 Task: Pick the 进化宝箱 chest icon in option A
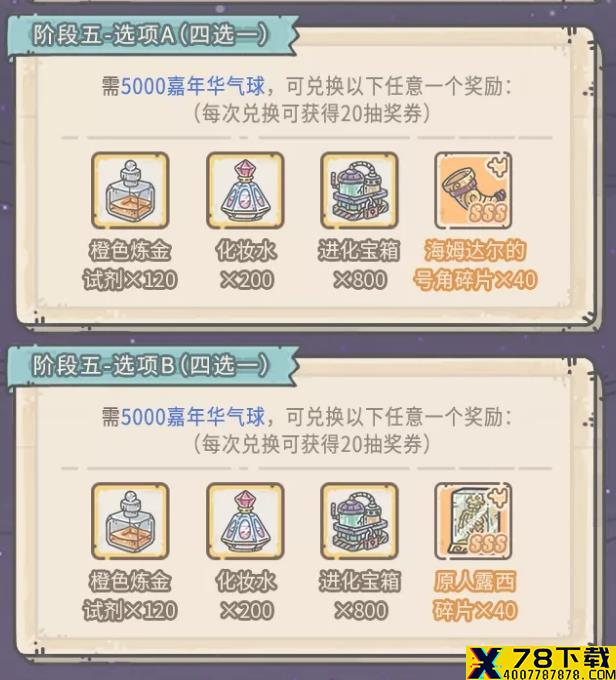pyautogui.click(x=359, y=191)
